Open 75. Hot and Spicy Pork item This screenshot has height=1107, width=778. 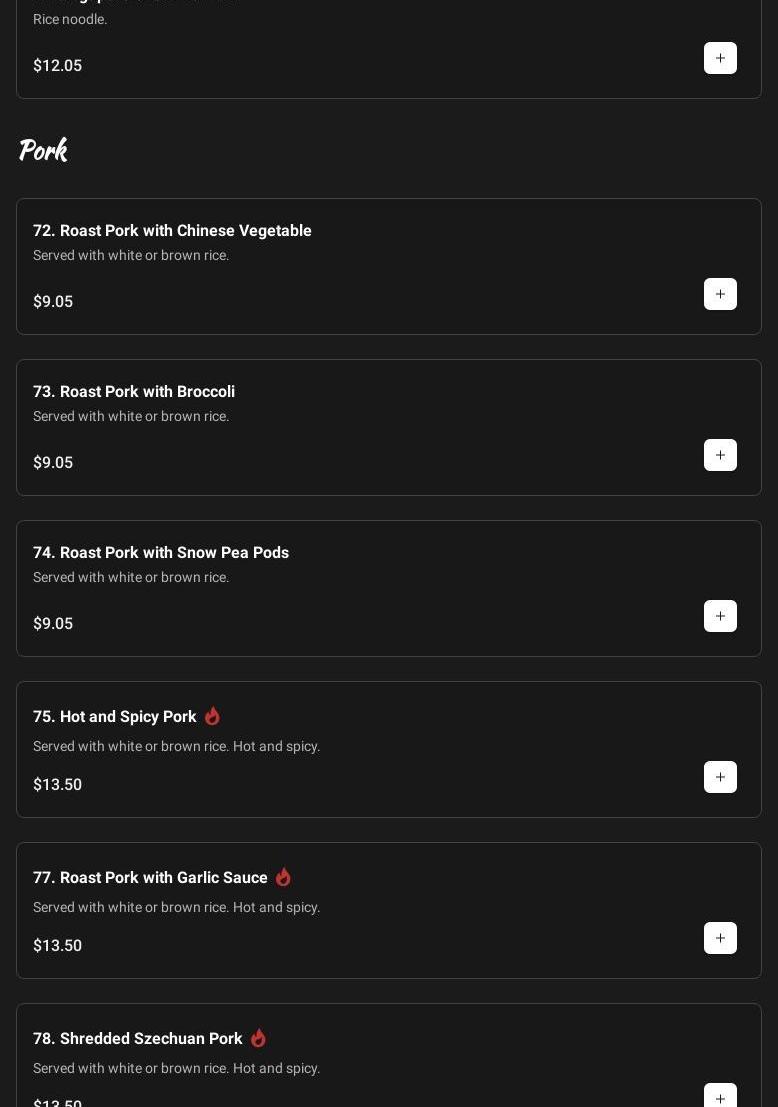click(x=115, y=717)
